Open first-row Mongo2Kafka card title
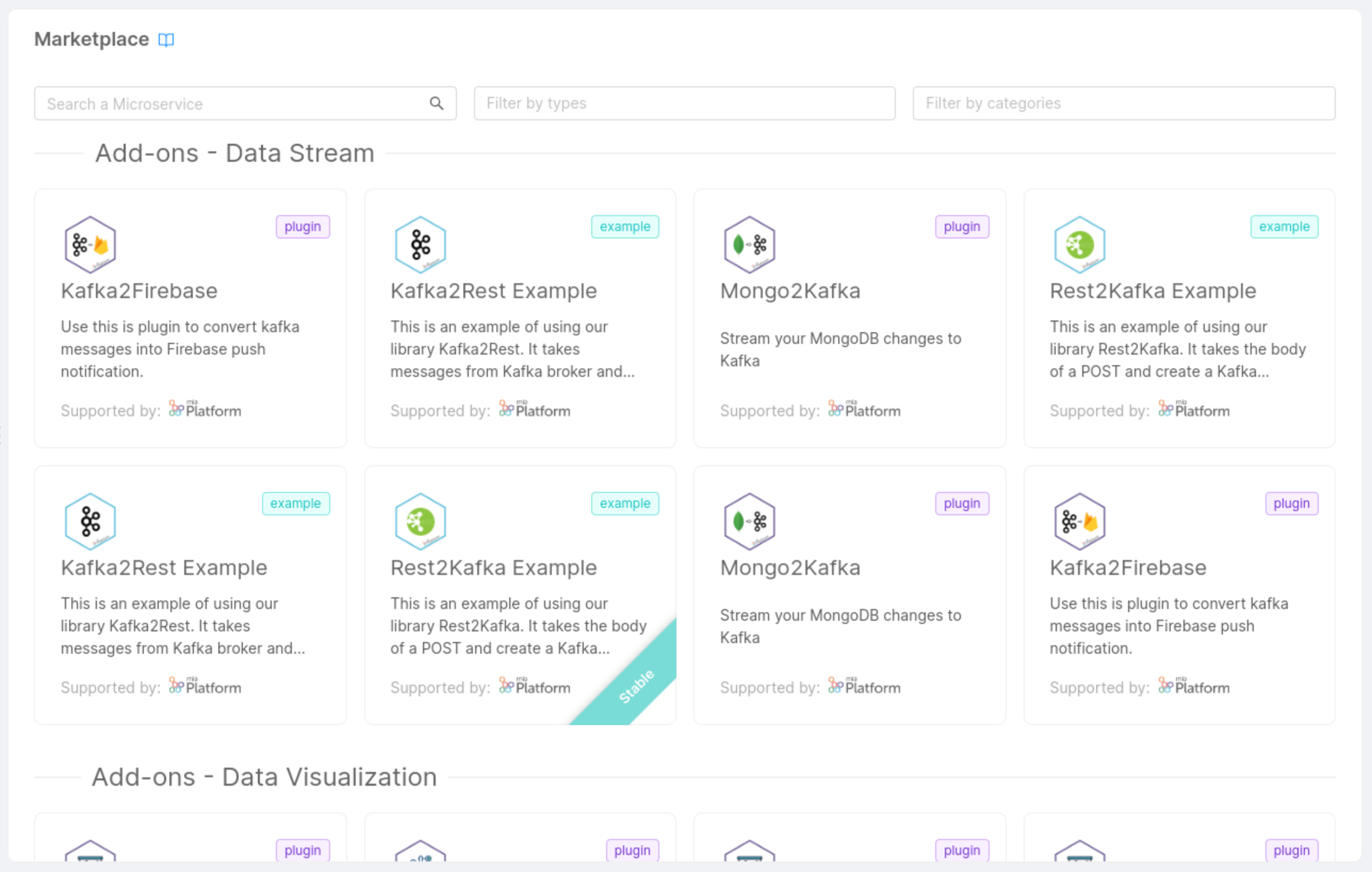 coord(790,291)
